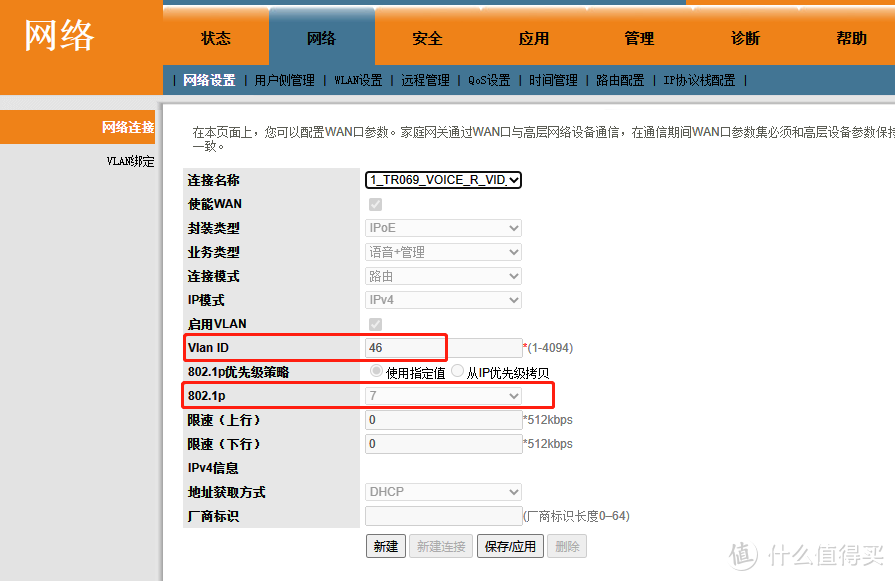The image size is (895, 581).
Task: Open 用户侧管理 submenu
Action: pos(284,80)
